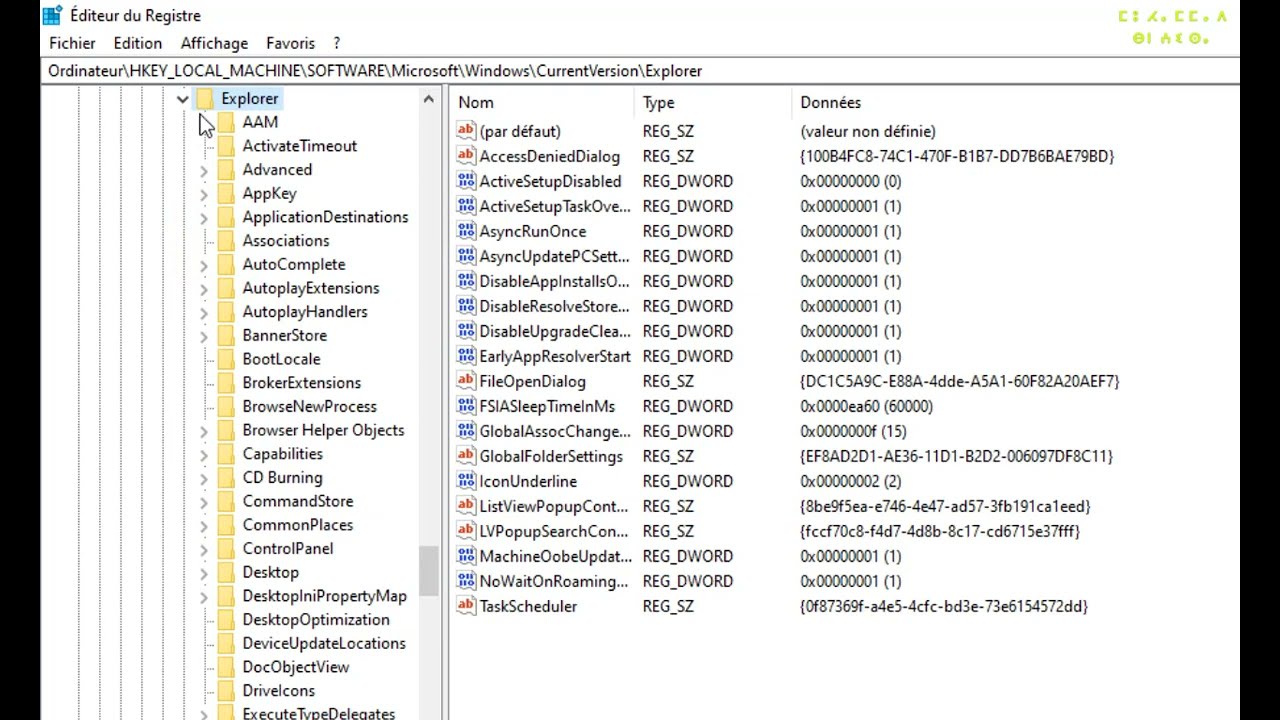Select the ActivateTimeout folder icon
Image resolution: width=1280 pixels, height=720 pixels.
(226, 146)
